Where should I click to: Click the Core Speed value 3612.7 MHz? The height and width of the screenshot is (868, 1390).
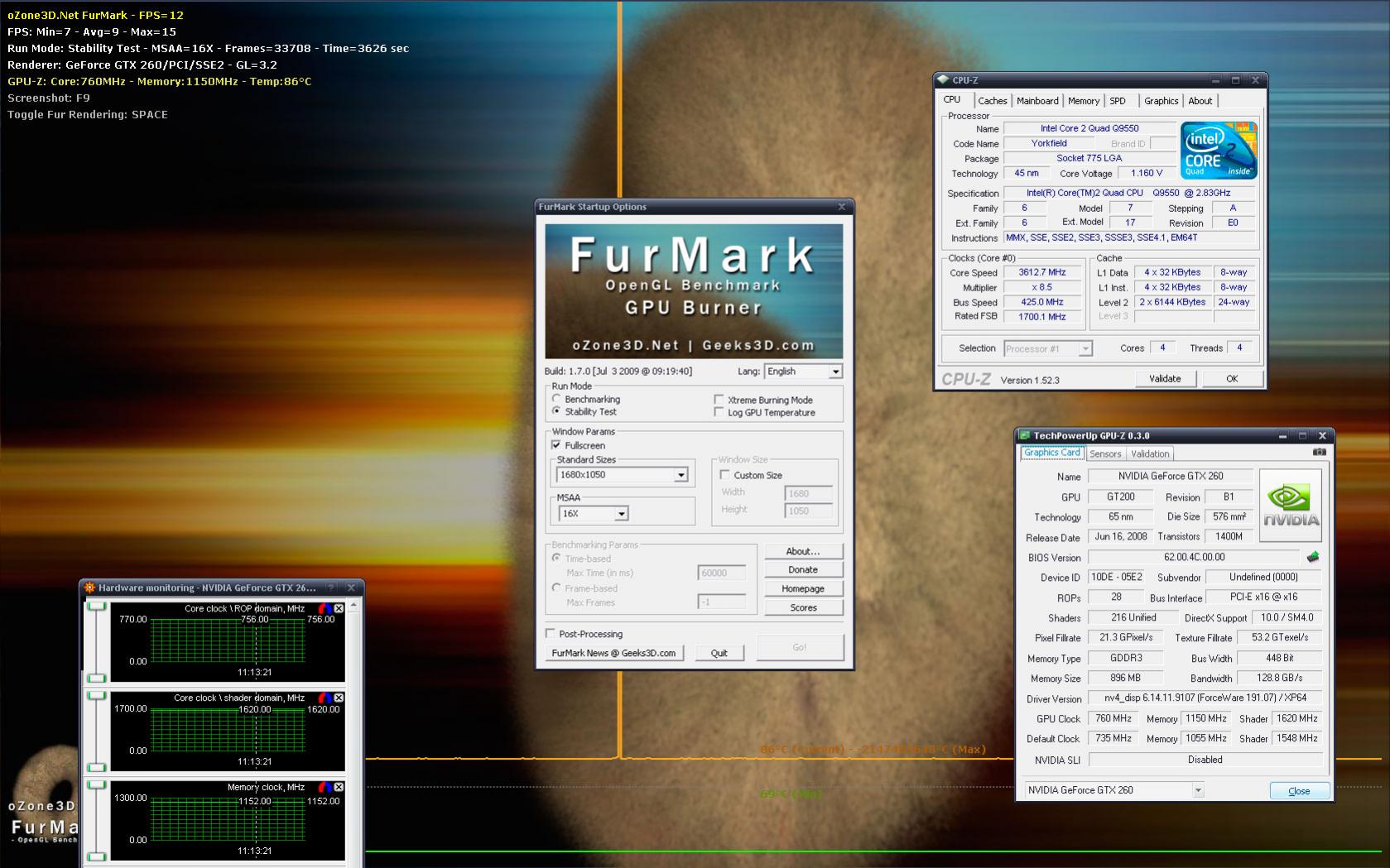1042,272
